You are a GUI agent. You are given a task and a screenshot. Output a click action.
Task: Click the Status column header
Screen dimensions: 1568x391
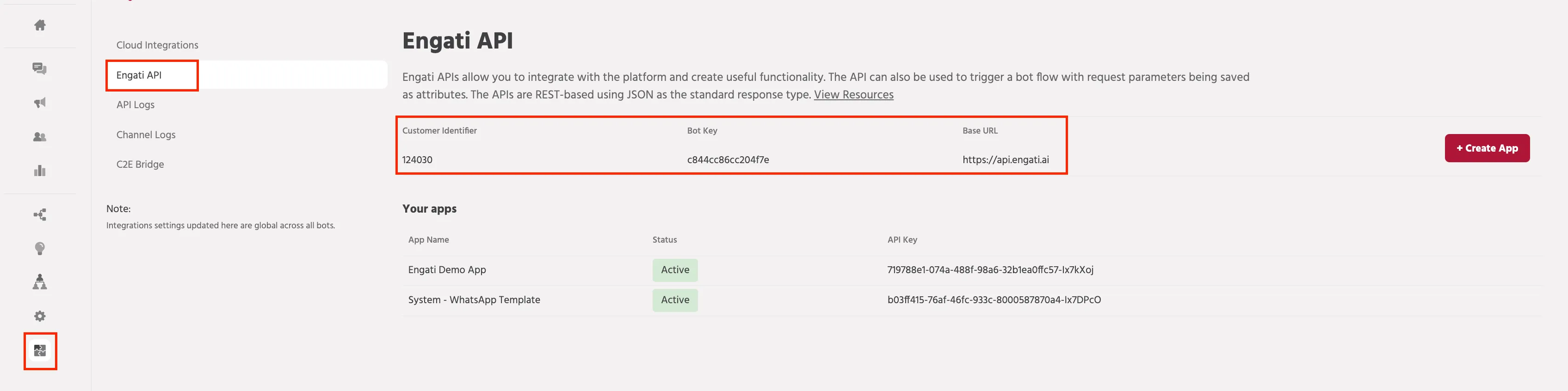(665, 239)
